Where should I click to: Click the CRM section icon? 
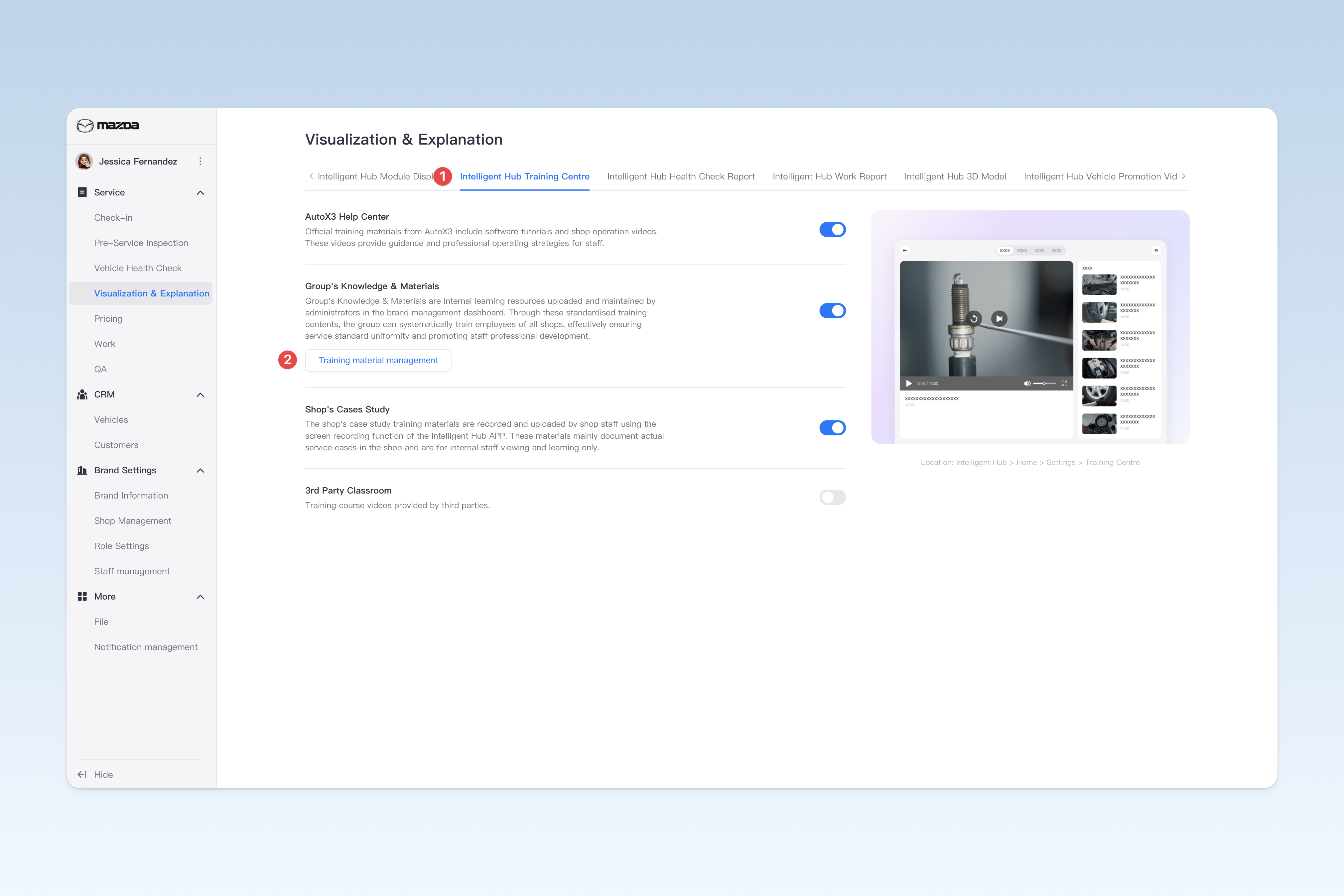[82, 394]
